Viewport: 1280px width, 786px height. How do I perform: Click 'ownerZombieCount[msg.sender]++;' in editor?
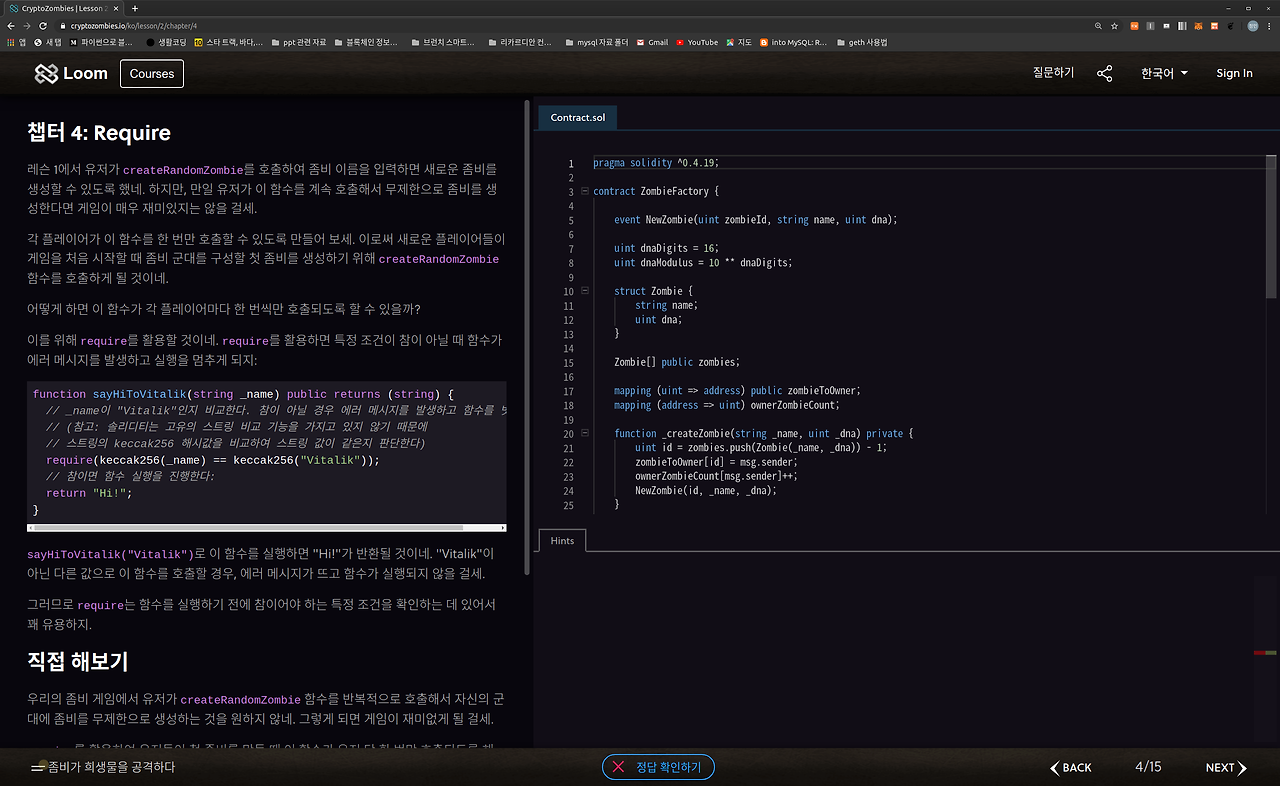tap(716, 476)
